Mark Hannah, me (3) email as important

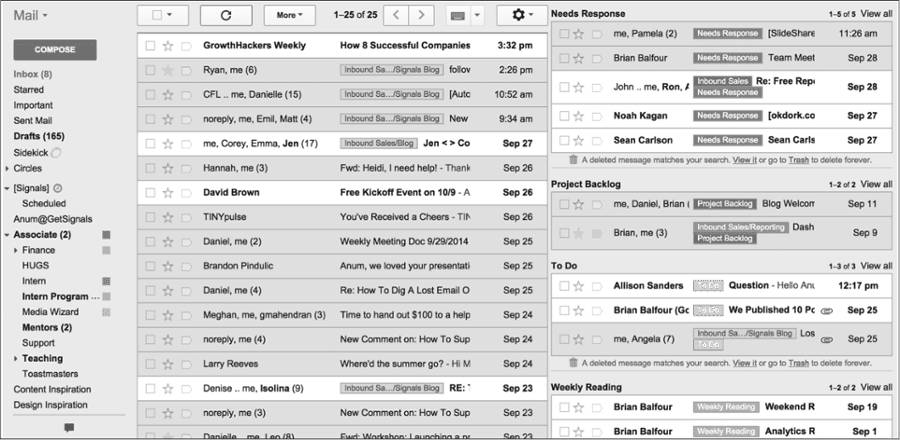(x=186, y=169)
